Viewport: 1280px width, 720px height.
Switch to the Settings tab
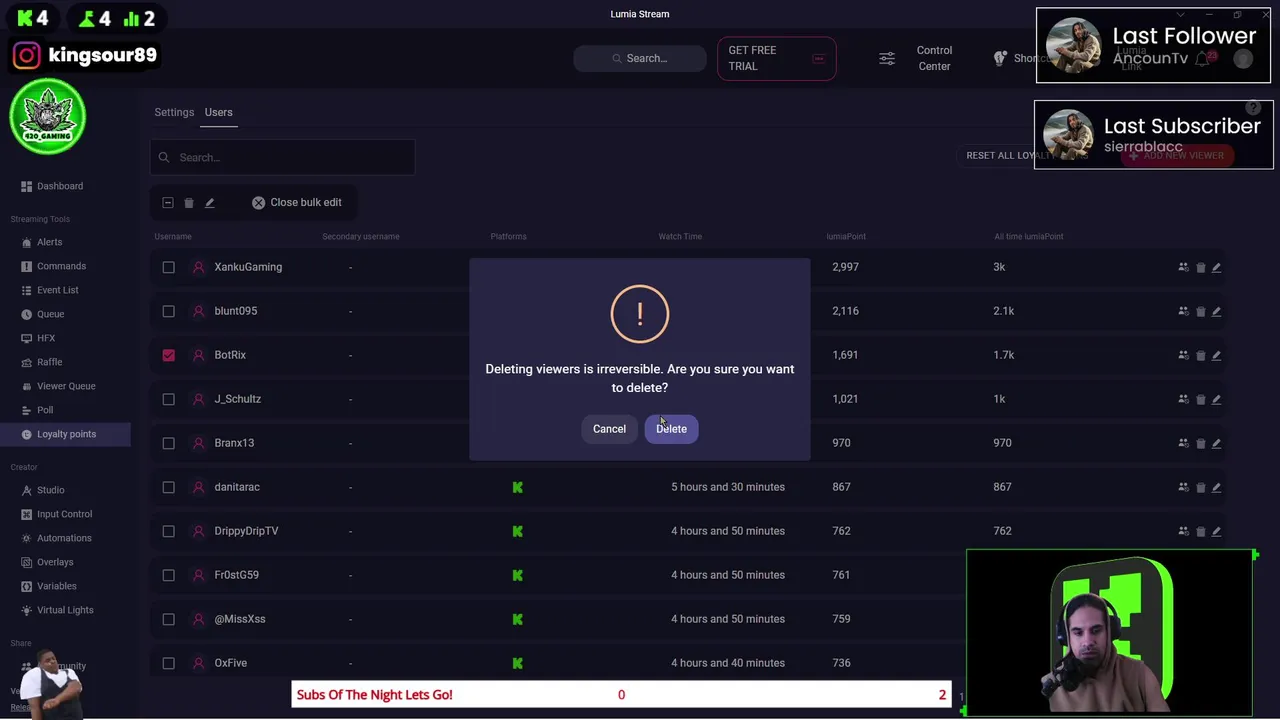coord(174,112)
